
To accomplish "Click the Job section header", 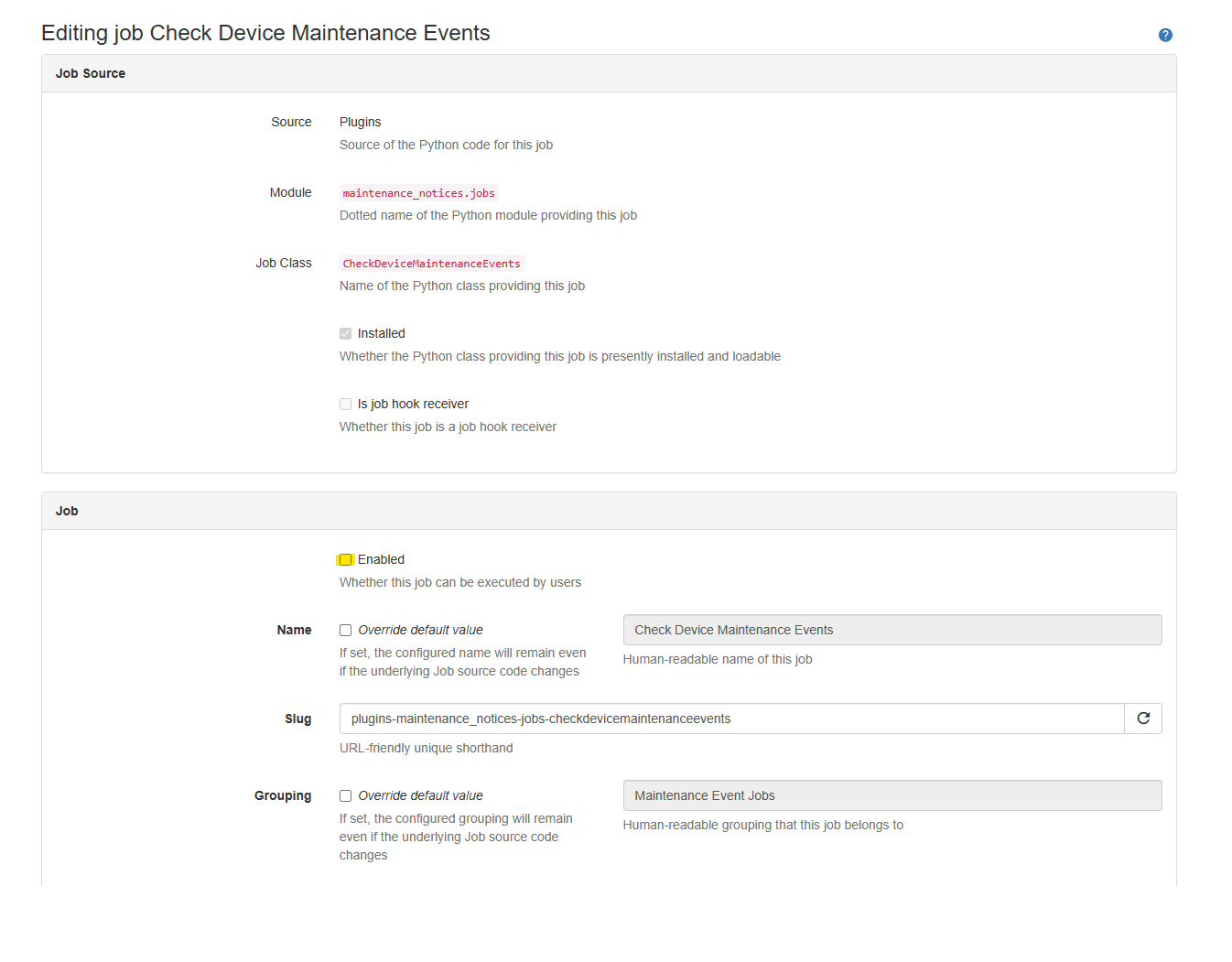I will click(66, 511).
